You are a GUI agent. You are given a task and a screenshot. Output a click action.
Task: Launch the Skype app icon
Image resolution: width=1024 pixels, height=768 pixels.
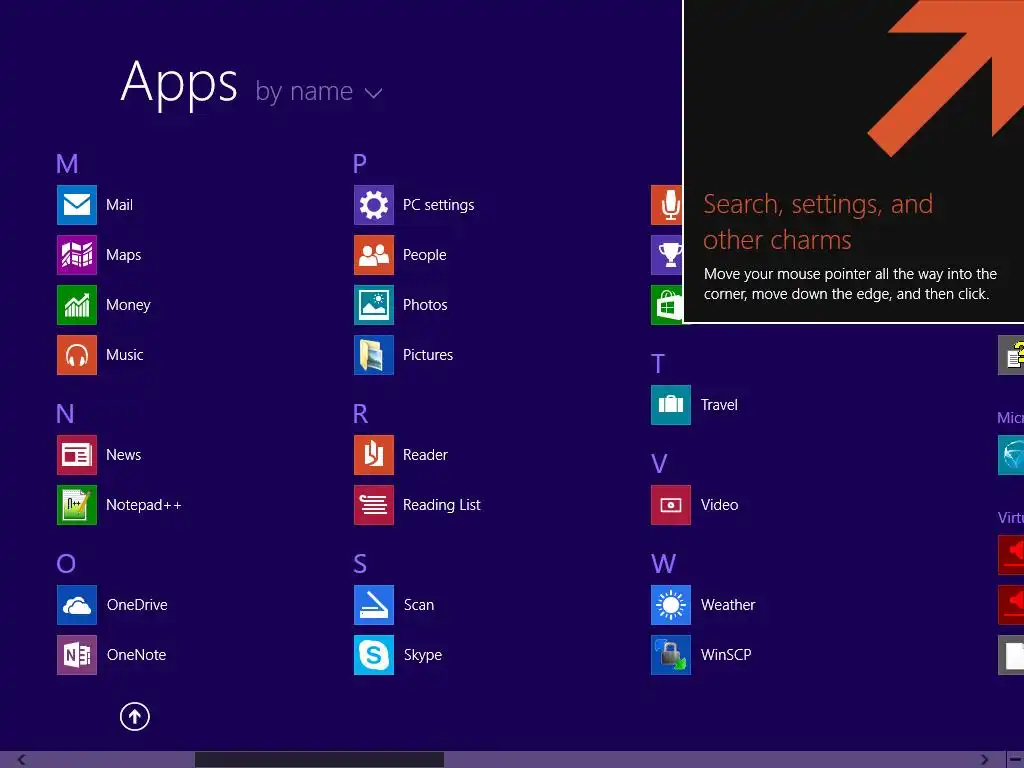[x=374, y=655]
